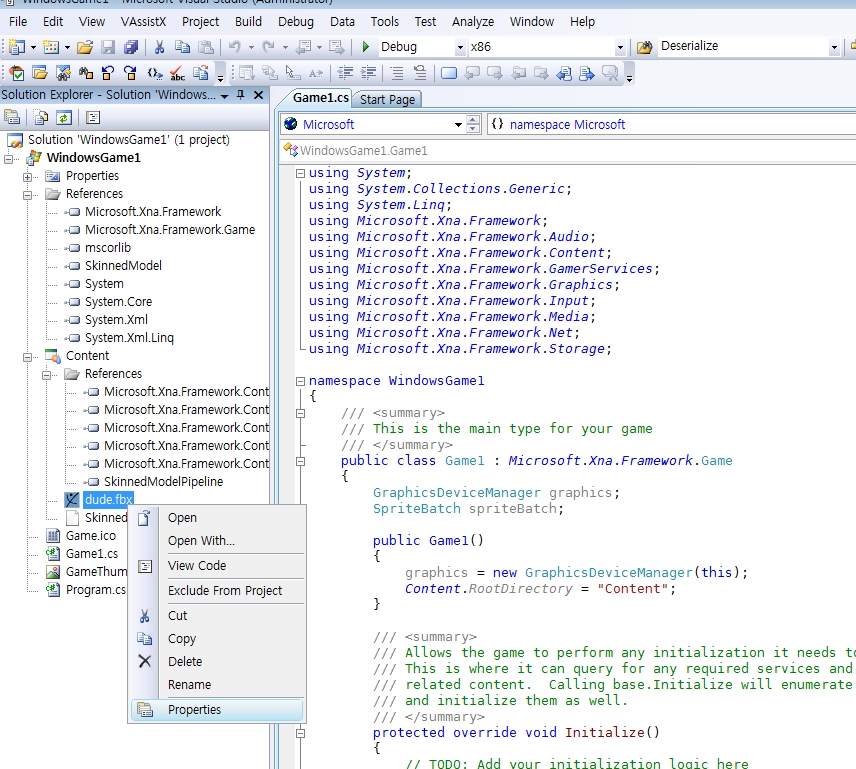856x769 pixels.
Task: Select the Game.ico file in the tree
Action: [x=91, y=536]
